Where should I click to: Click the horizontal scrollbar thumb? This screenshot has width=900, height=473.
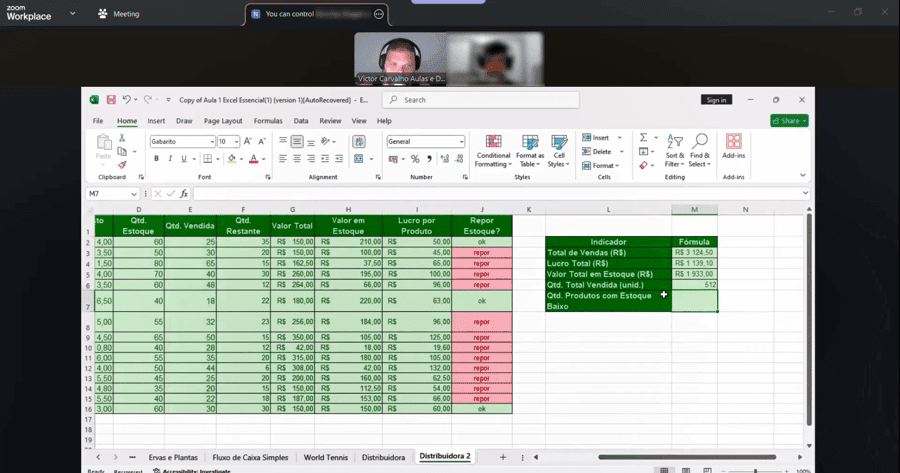point(686,458)
